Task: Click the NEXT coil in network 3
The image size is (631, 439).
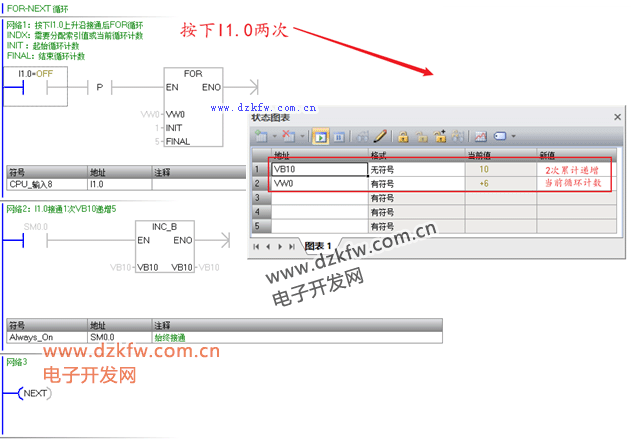Action: coord(36,393)
